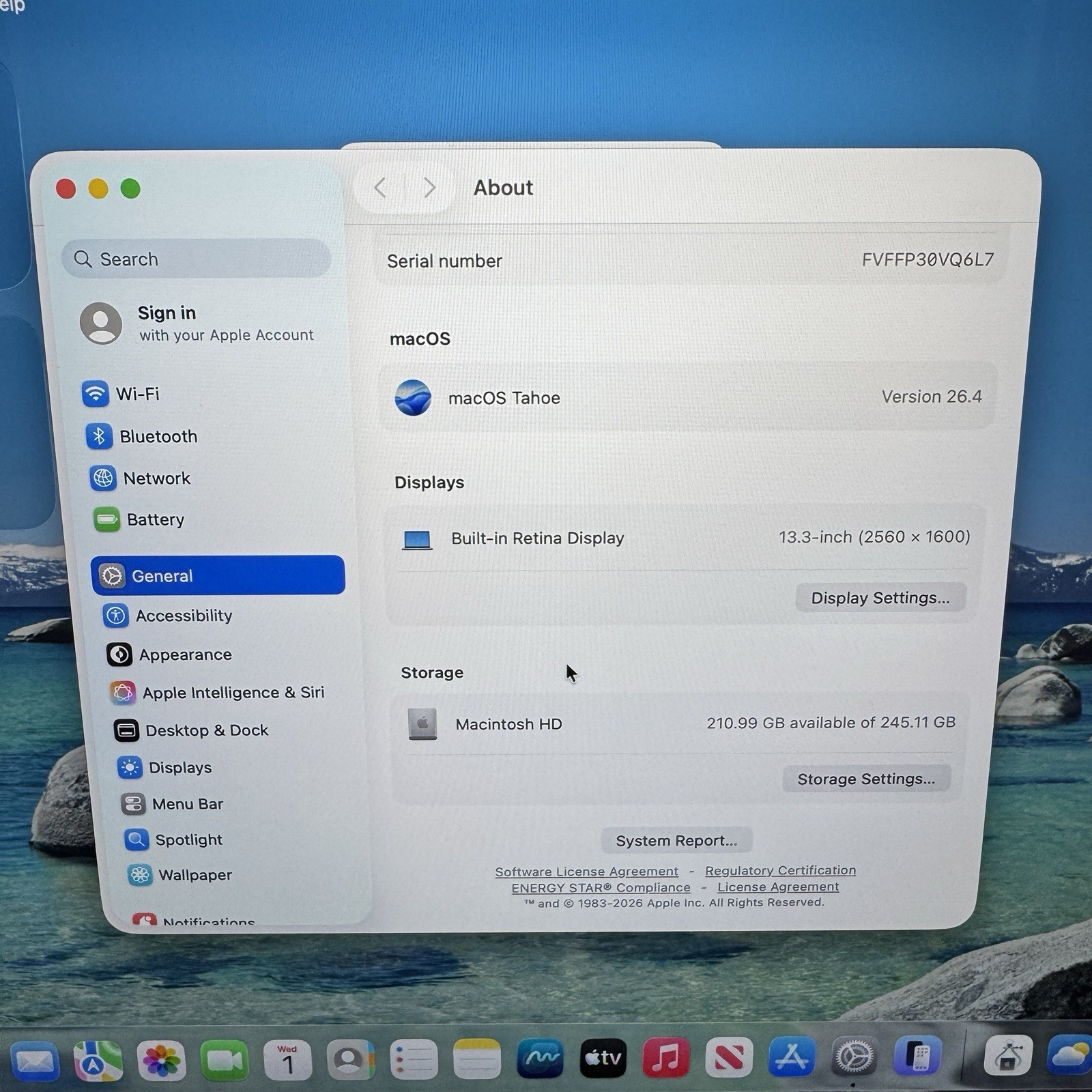Select Apple Intelligence & Siri

pos(233,693)
